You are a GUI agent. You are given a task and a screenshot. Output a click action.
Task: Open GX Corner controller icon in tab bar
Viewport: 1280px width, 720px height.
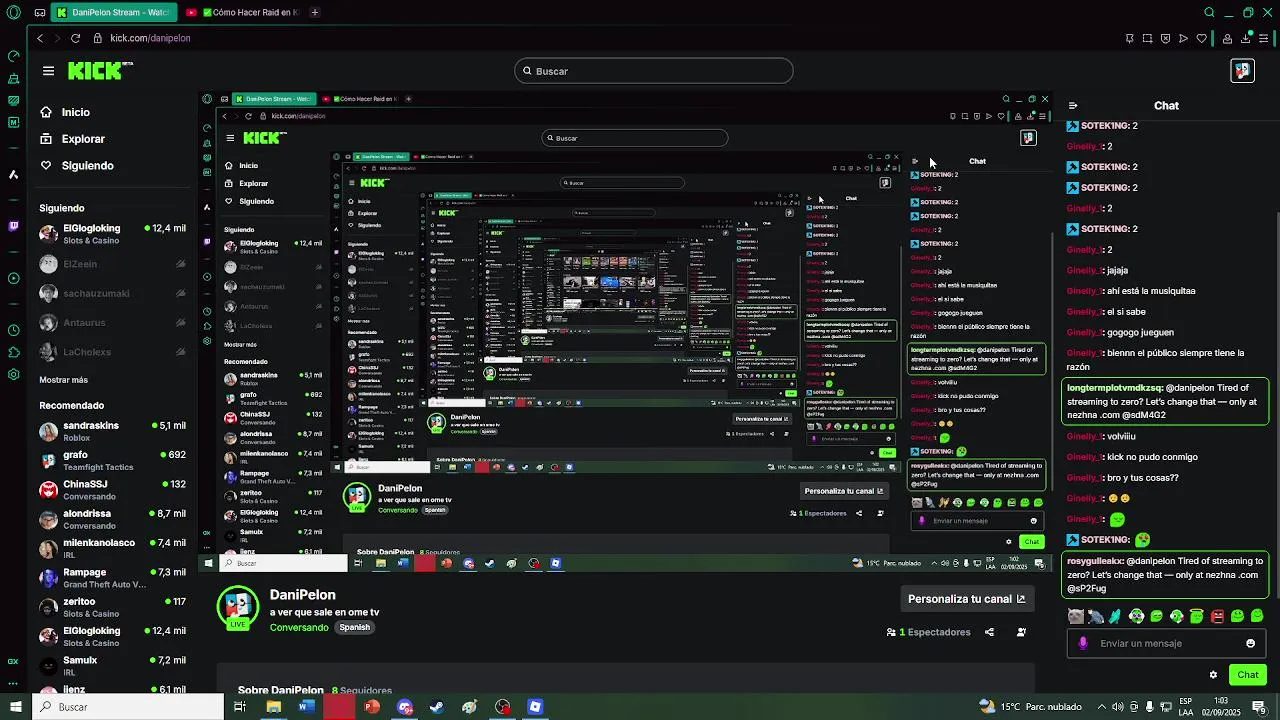tap(38, 13)
